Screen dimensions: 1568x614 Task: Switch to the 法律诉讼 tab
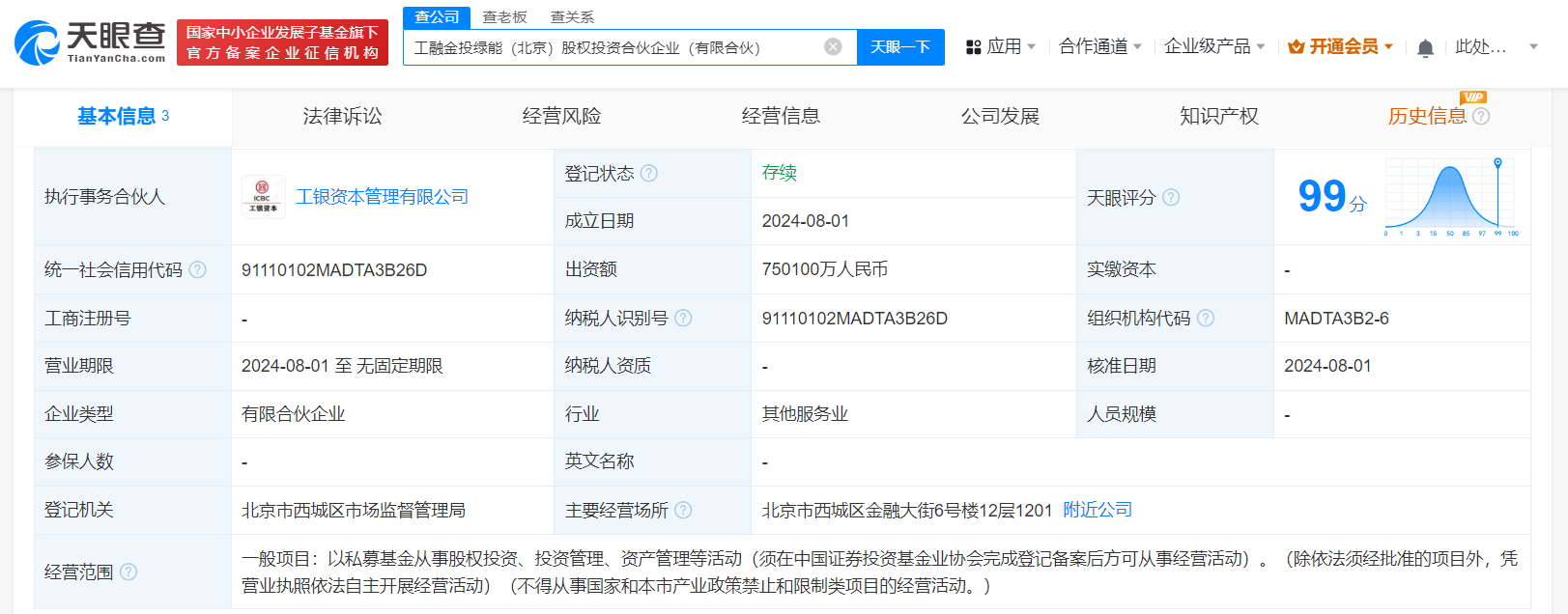342,116
